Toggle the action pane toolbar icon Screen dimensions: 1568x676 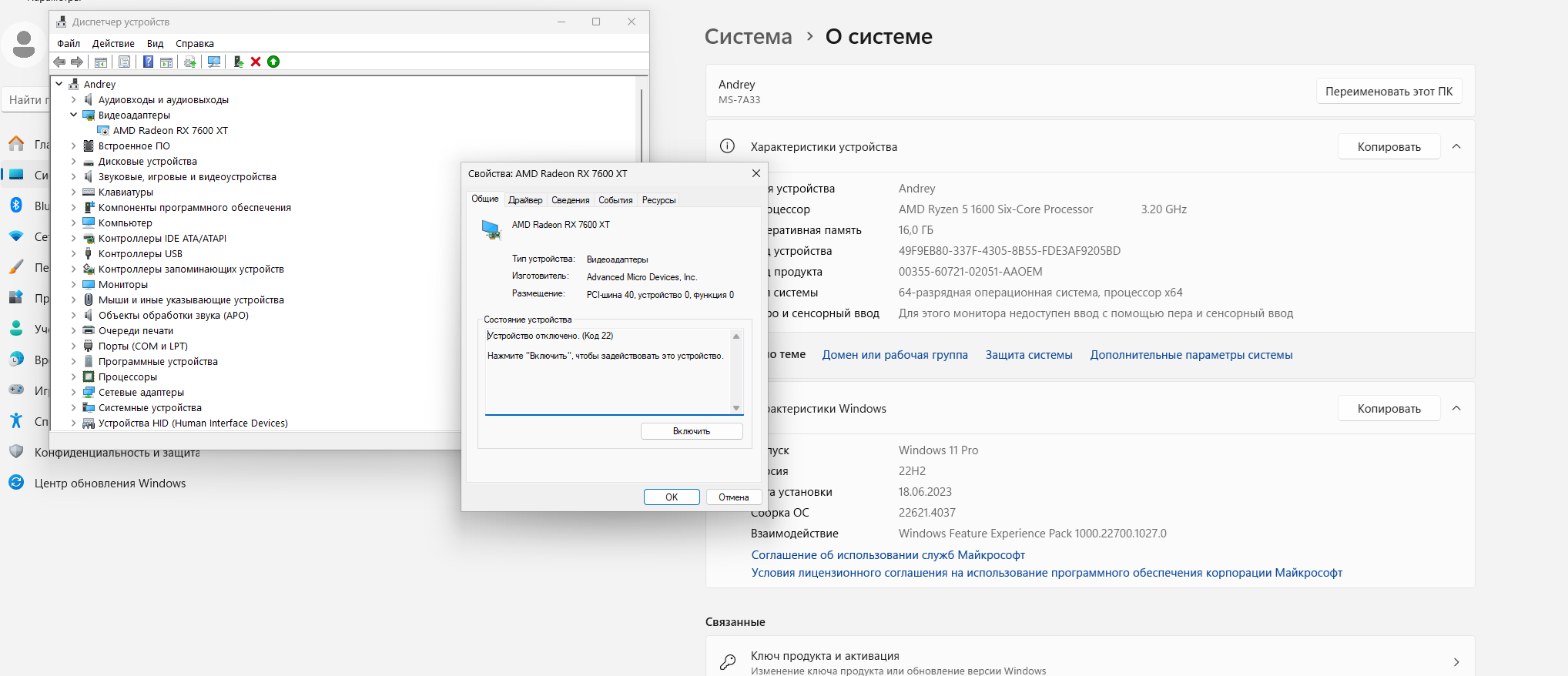tap(166, 62)
